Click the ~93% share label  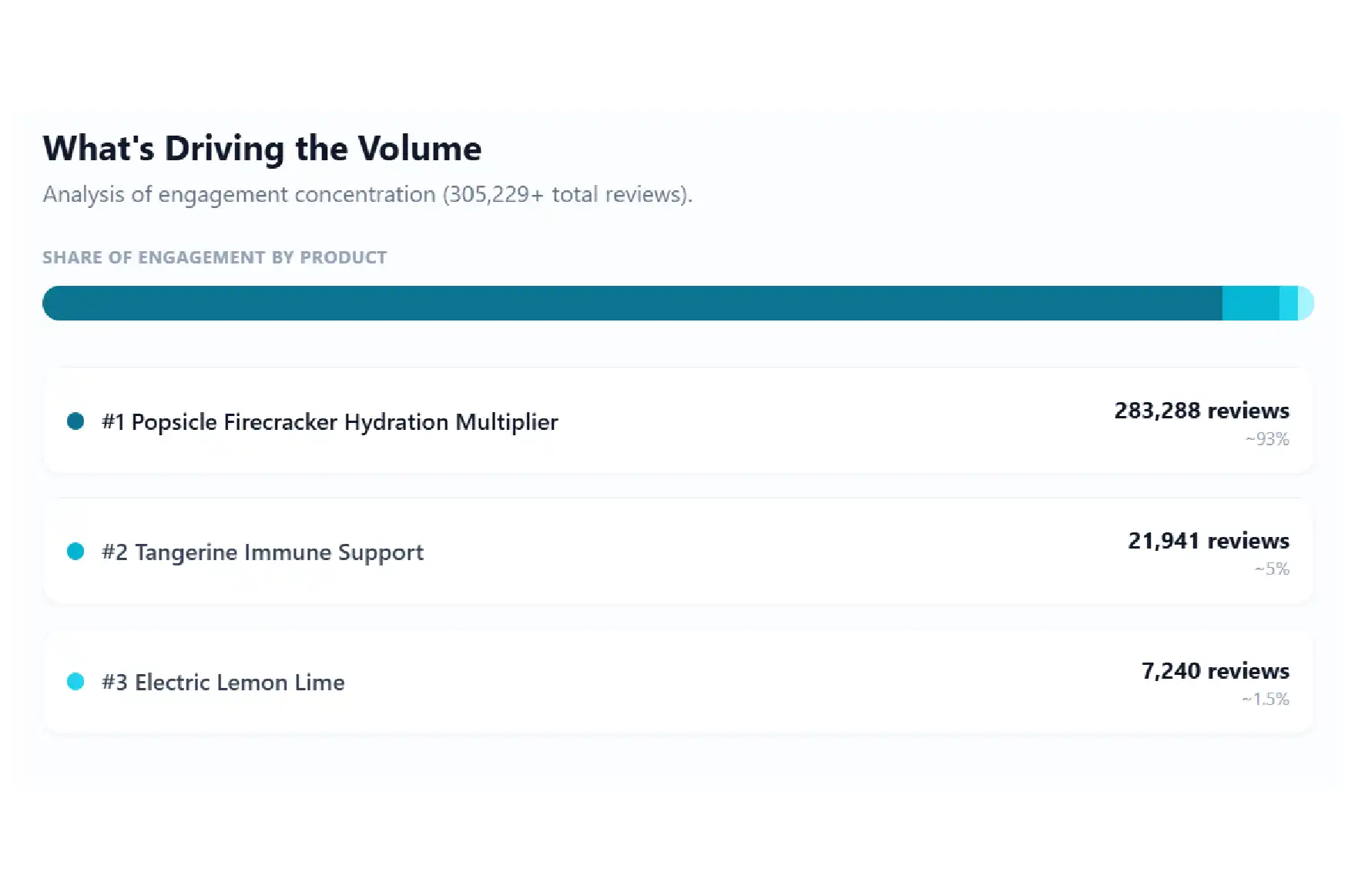(x=1267, y=439)
